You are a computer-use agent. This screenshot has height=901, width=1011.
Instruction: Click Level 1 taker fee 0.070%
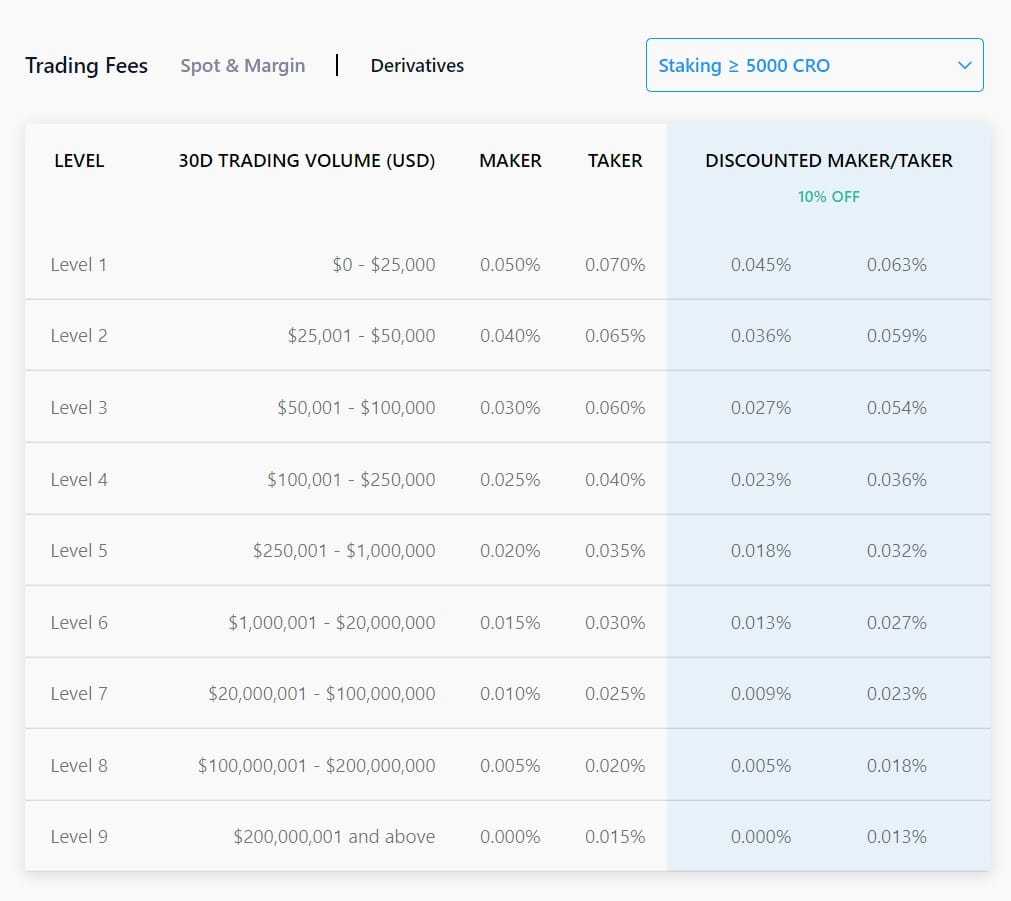coord(615,264)
